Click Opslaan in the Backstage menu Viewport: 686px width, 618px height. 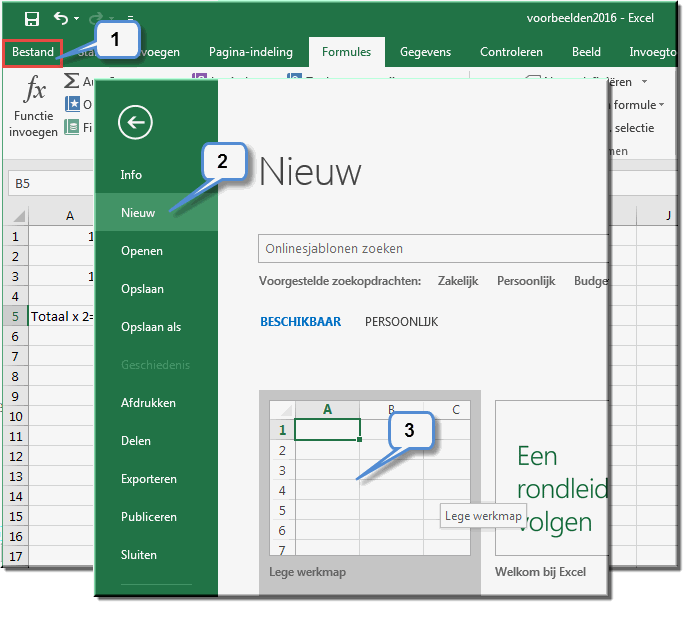point(156,289)
